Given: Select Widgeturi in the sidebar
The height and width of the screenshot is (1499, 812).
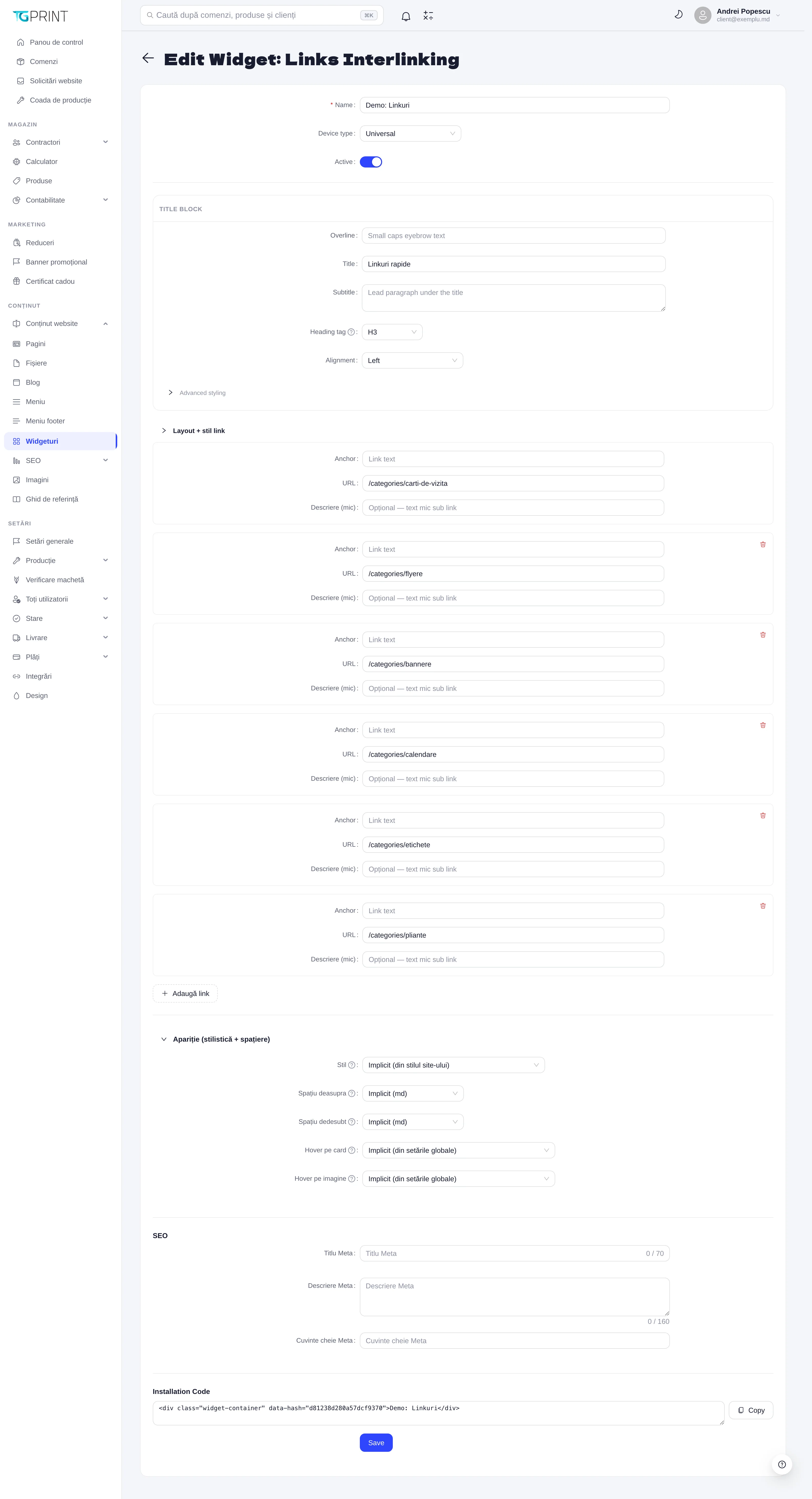Looking at the screenshot, I should [60, 441].
